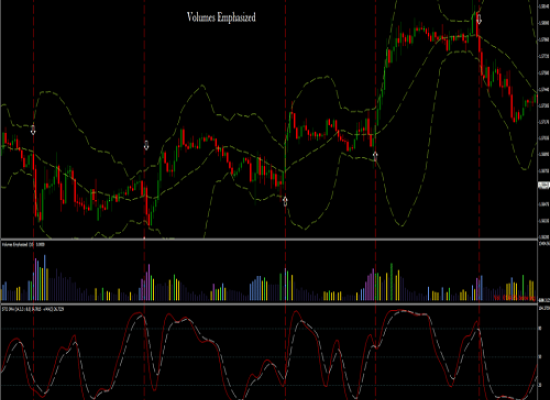Screen dimensions: 550x400
Task: Click the stochastic indicator label in the bottom panel
Action: pos(33,309)
